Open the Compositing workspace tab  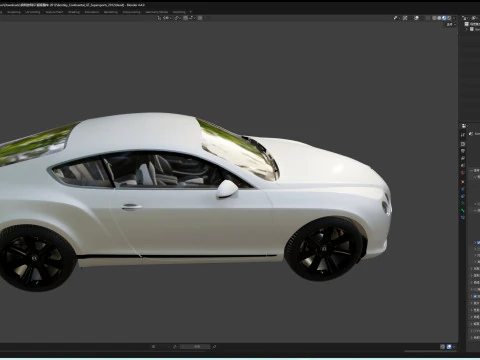[131, 12]
